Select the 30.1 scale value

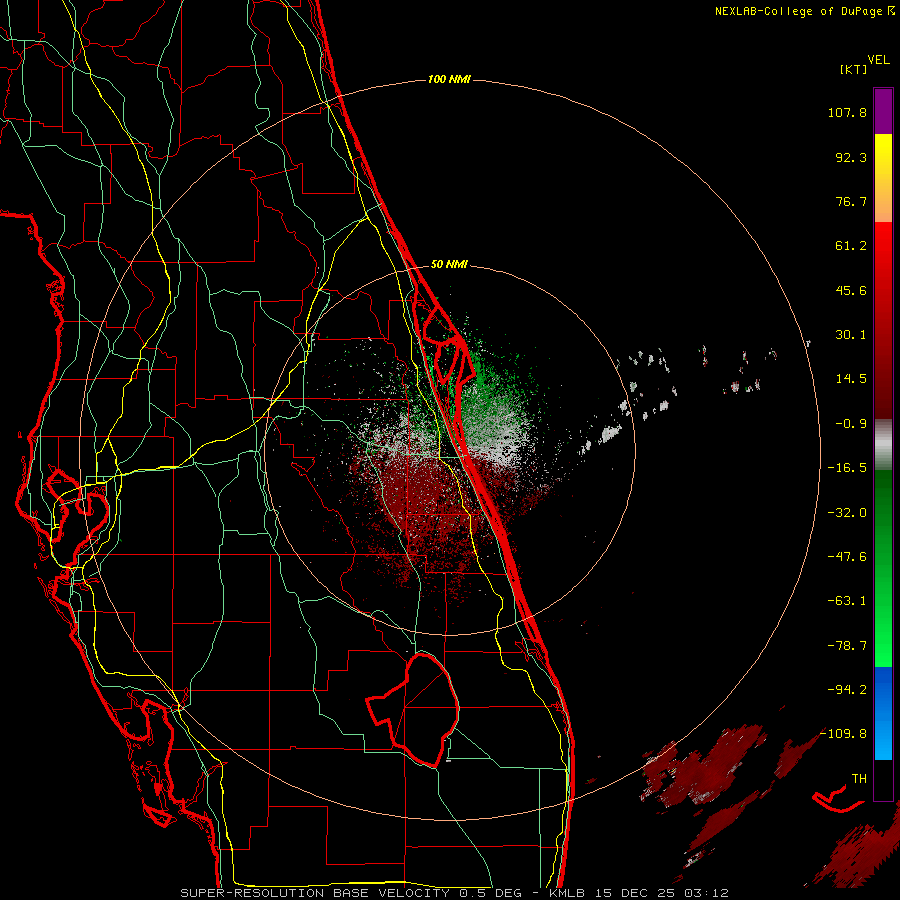pos(851,335)
